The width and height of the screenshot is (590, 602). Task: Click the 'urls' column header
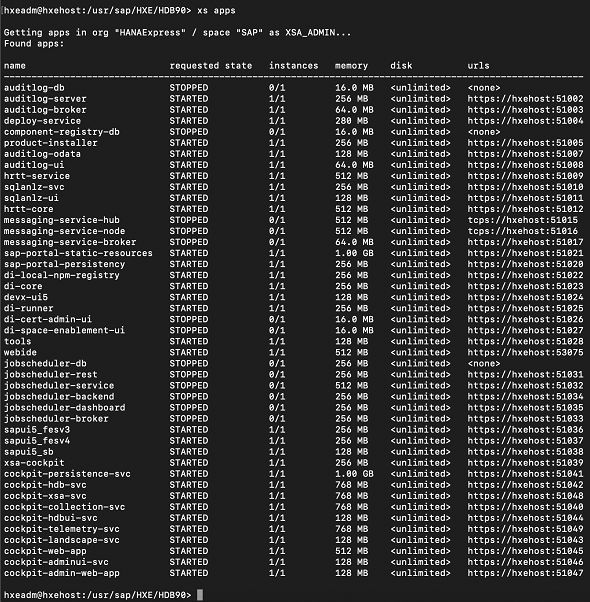pos(478,66)
